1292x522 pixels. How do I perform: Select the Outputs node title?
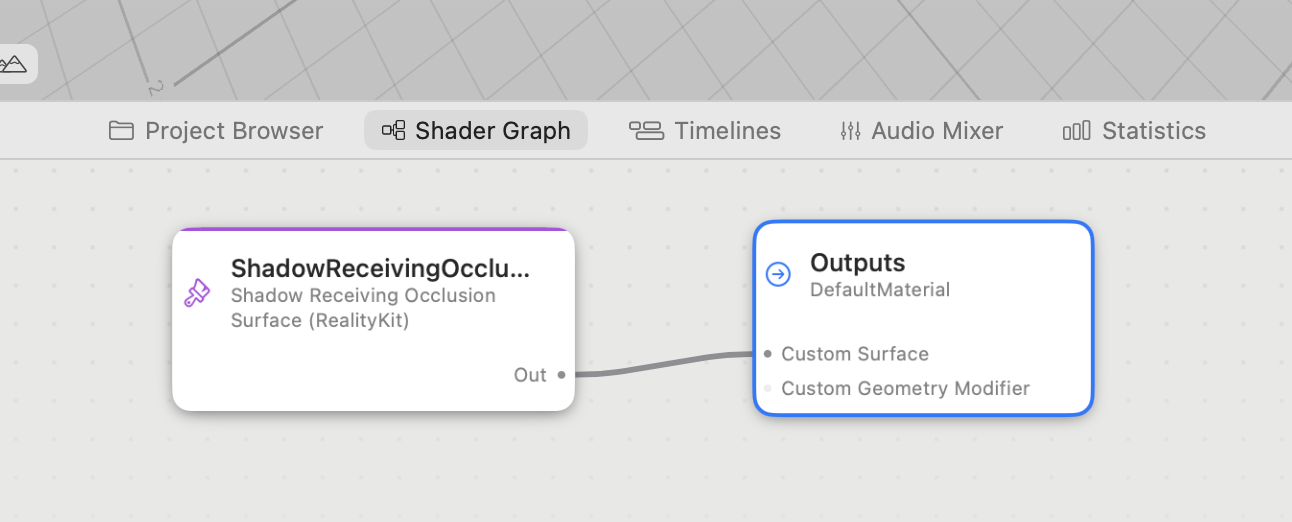[858, 263]
